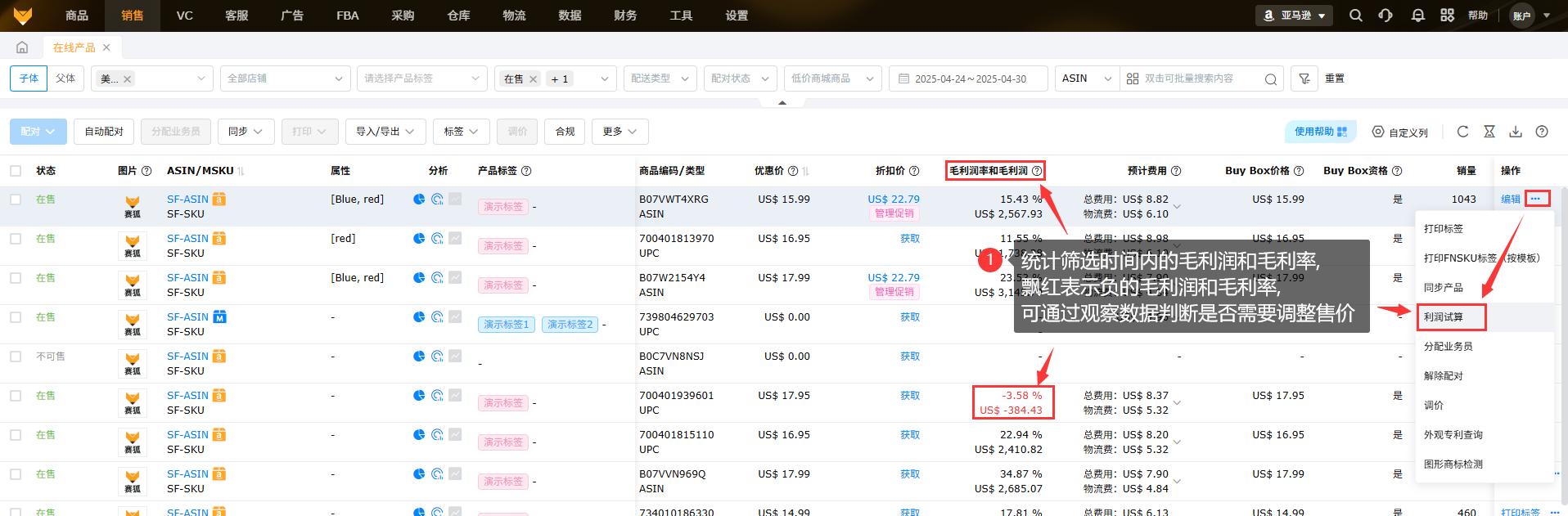Check the first product row checkbox
Viewport: 1568px width, 516px height.
16,200
